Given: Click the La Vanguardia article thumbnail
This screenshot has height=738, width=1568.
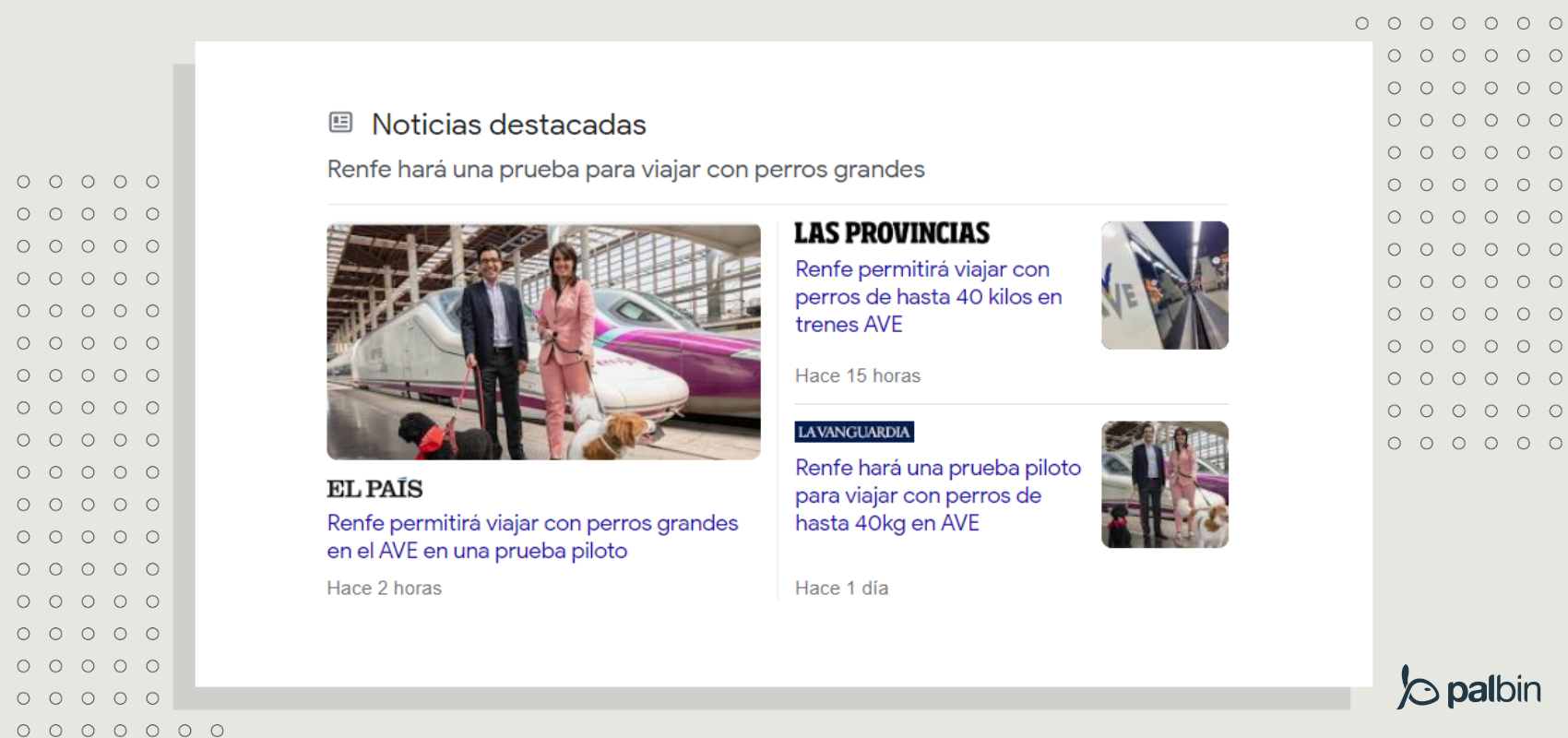Looking at the screenshot, I should (x=1165, y=484).
